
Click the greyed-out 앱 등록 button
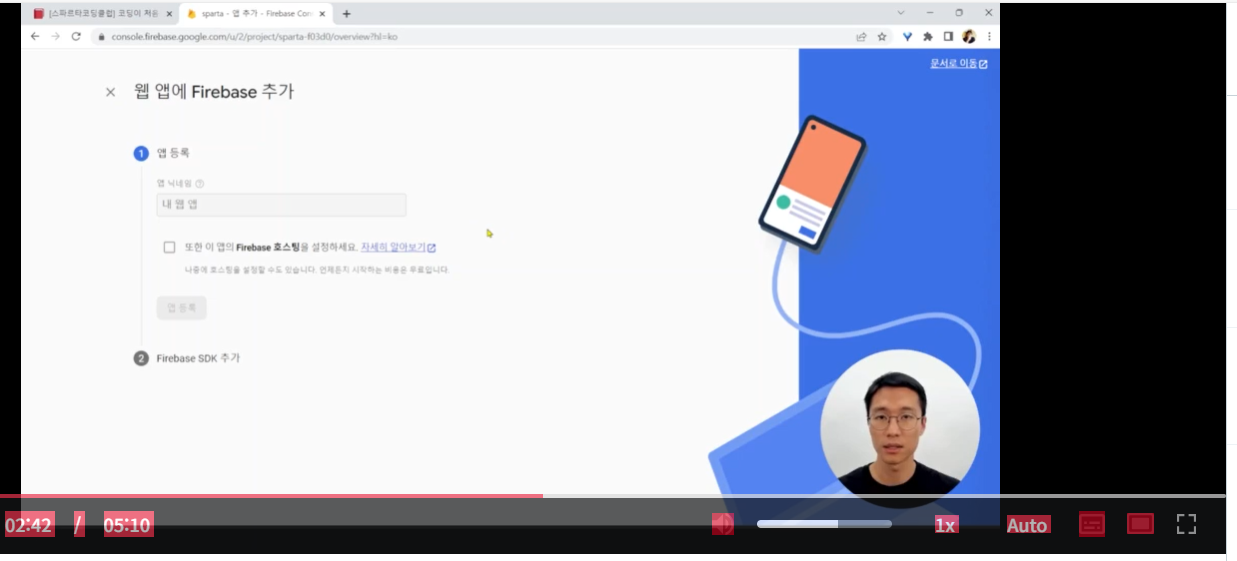tap(181, 308)
